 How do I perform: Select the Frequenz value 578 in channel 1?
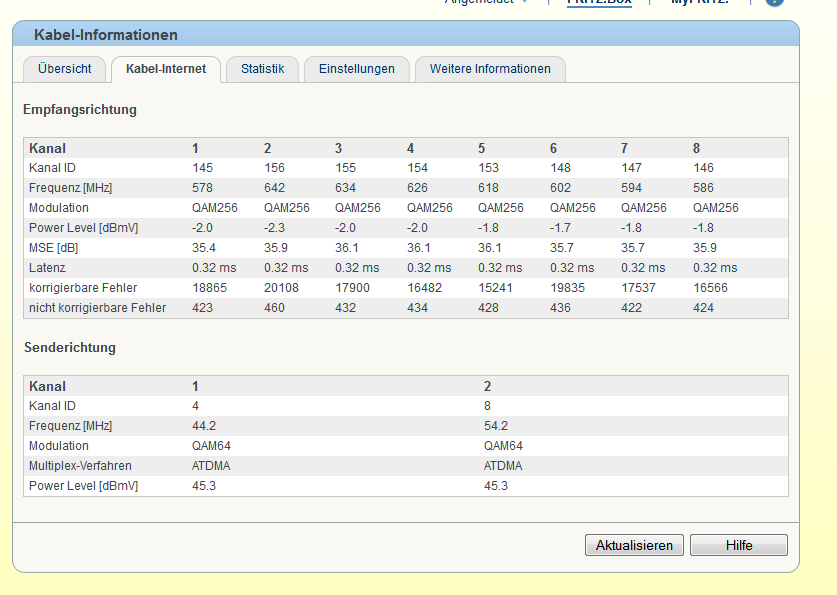click(203, 188)
